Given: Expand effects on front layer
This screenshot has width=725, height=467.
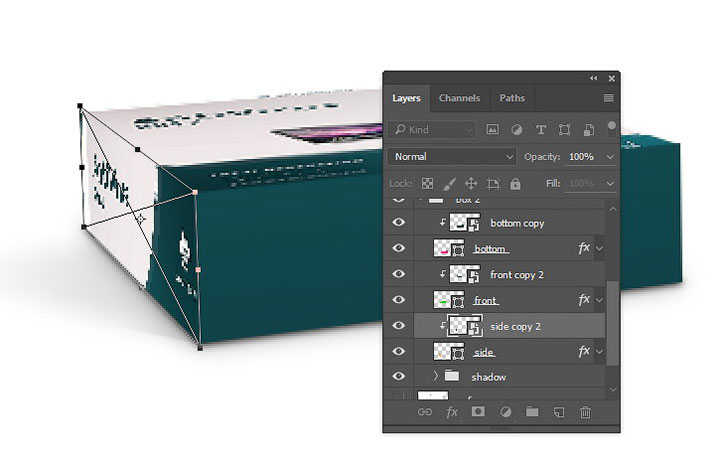Looking at the screenshot, I should click(600, 301).
